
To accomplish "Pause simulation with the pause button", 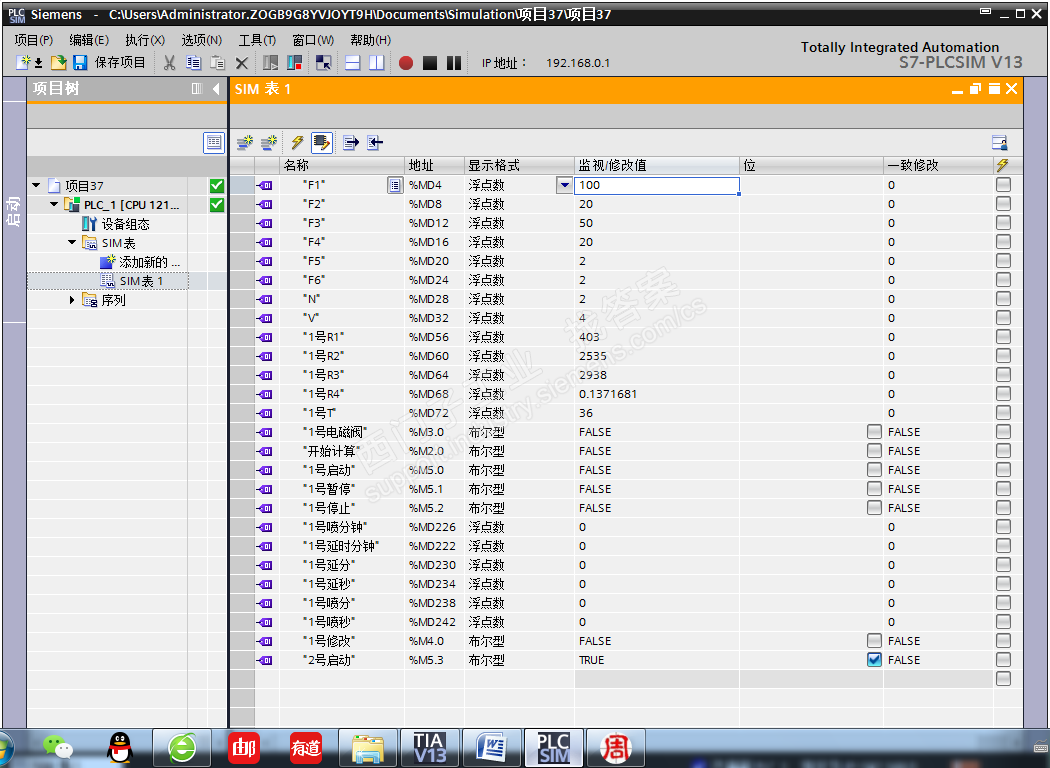I will 454,63.
